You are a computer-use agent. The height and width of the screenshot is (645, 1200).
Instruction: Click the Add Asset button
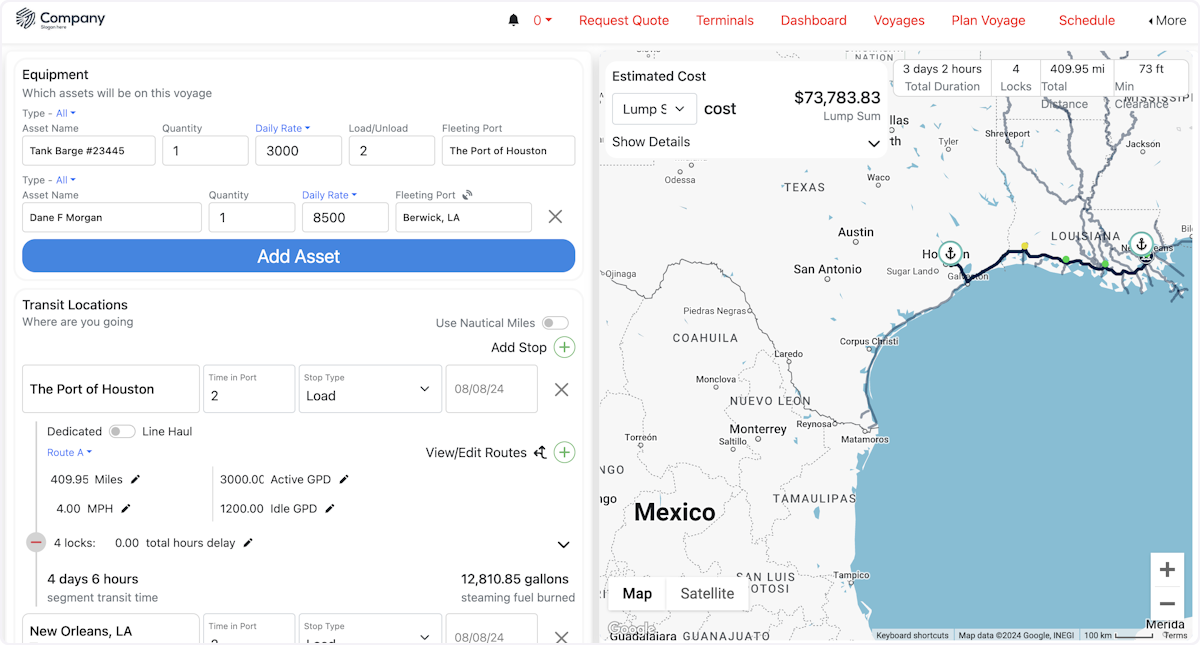pyautogui.click(x=298, y=256)
